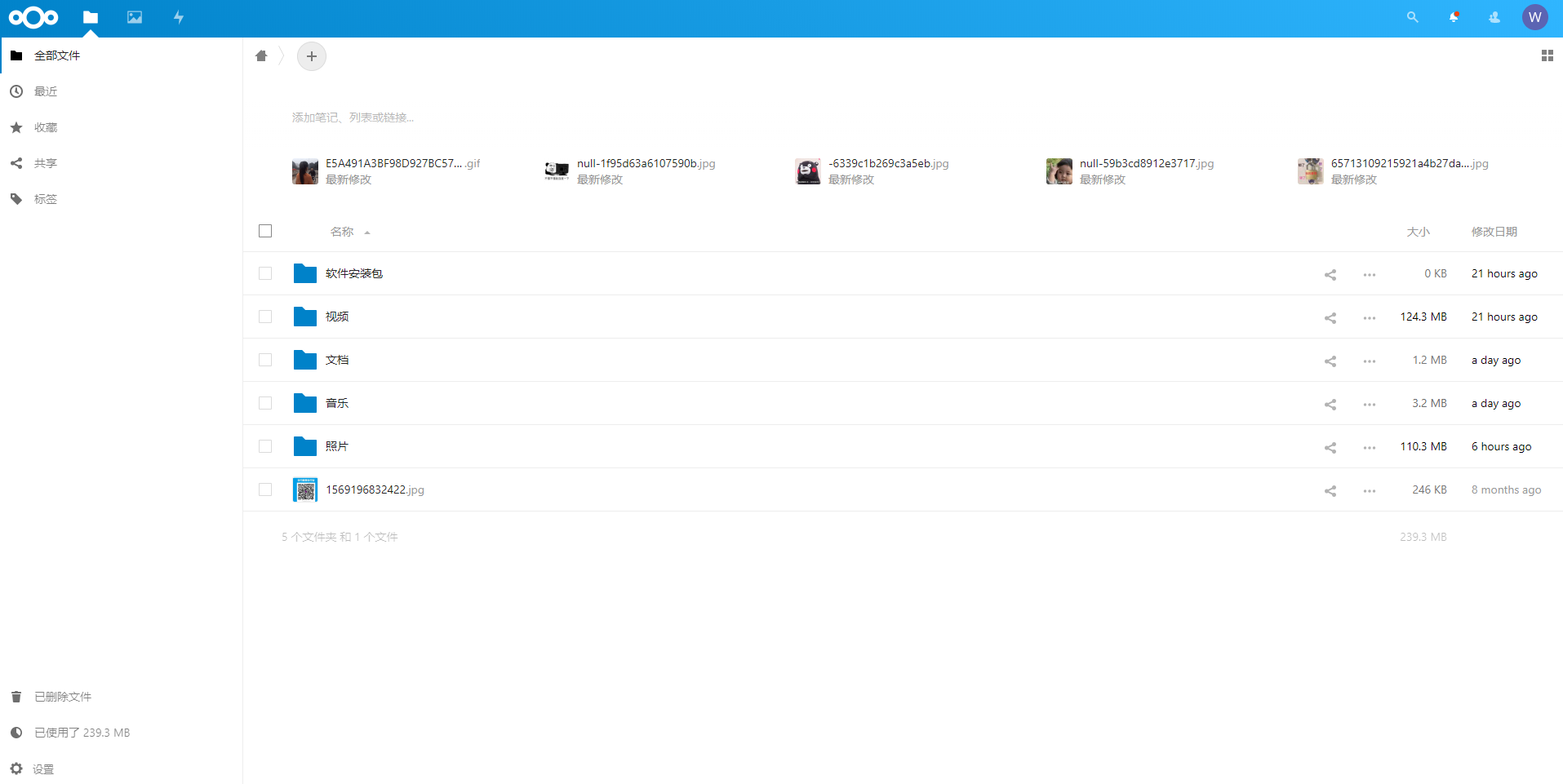Open 最近 in the sidebar
The height and width of the screenshot is (784, 1563).
(x=45, y=91)
